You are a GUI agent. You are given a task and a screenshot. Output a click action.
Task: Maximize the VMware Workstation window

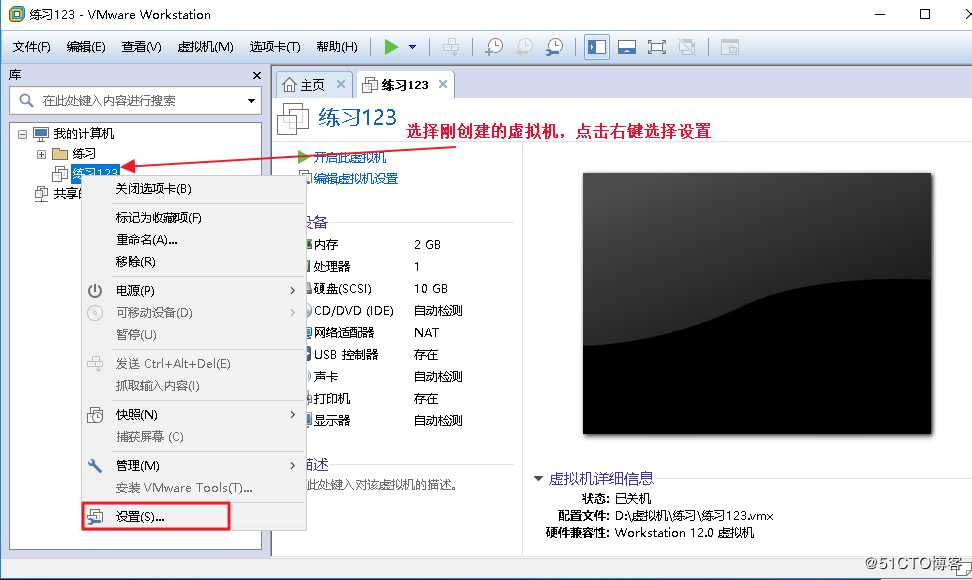[x=925, y=14]
